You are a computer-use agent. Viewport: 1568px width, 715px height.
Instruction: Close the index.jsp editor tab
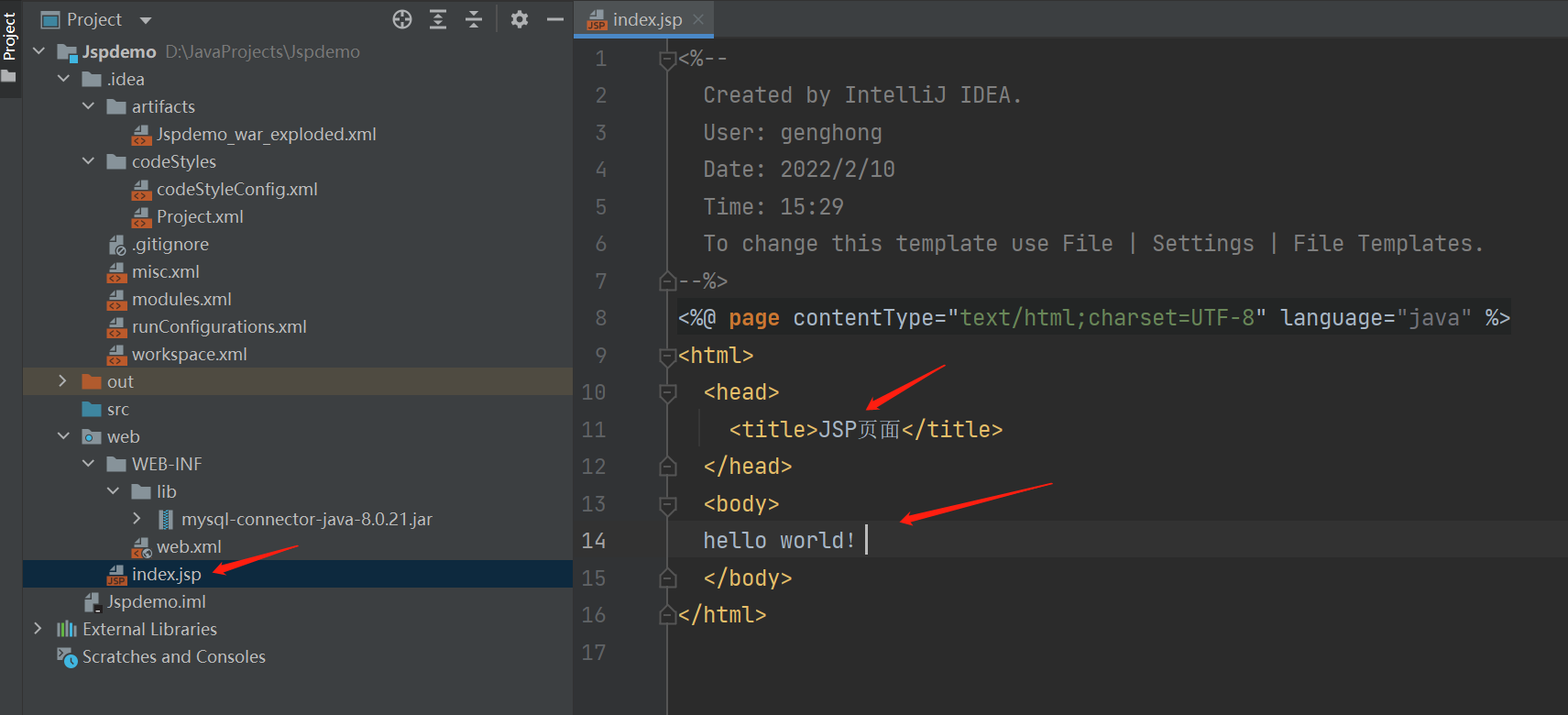click(x=698, y=19)
